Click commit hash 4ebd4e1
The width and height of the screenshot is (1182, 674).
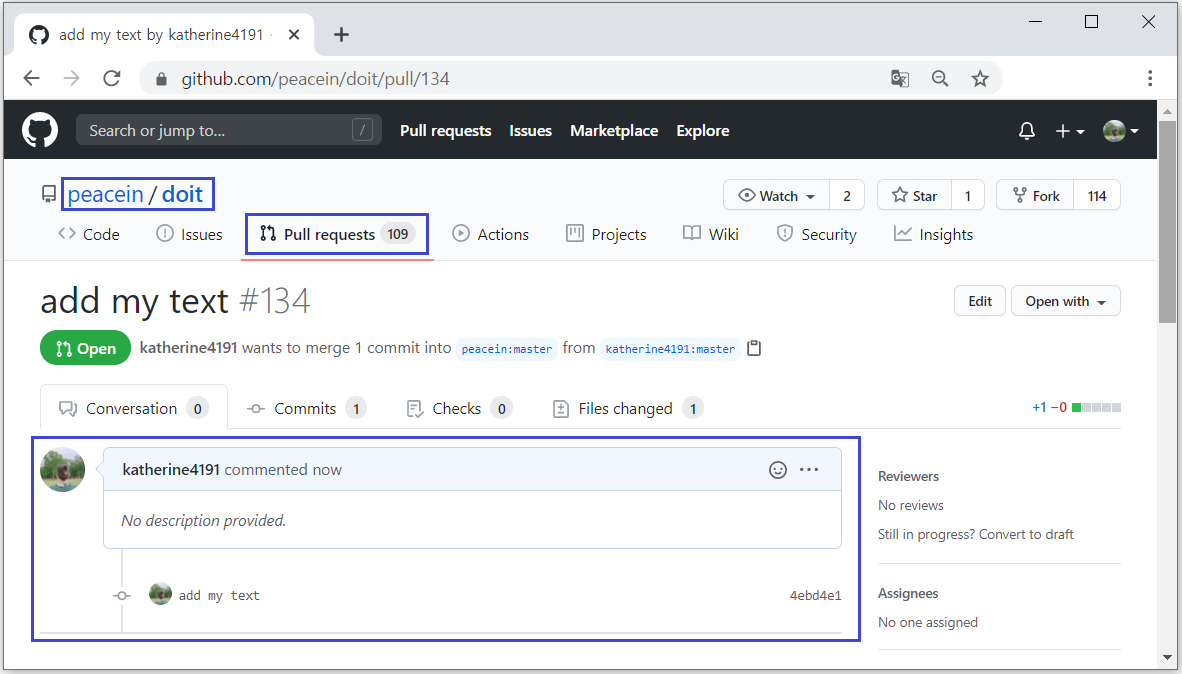(815, 596)
